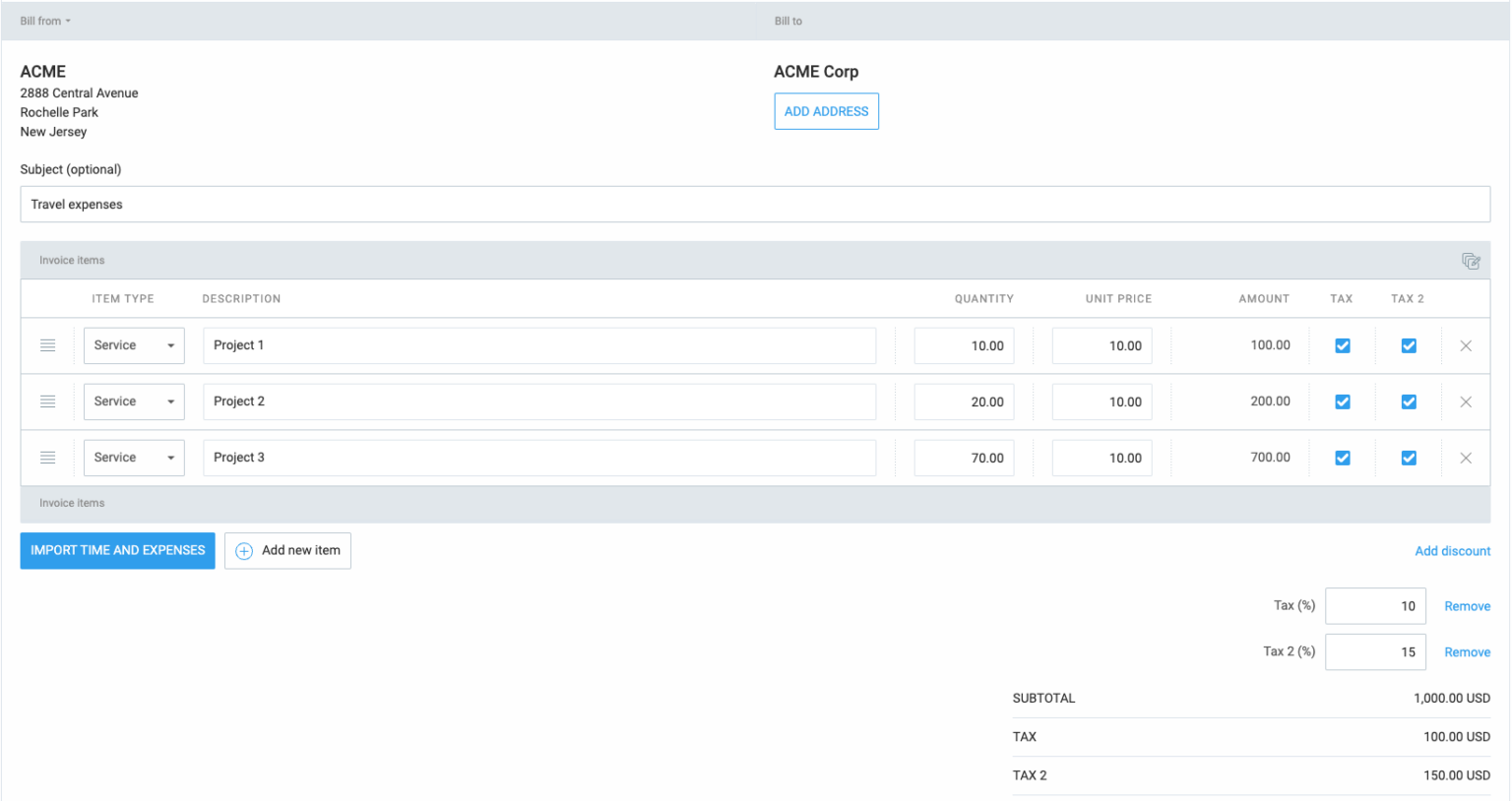This screenshot has width=1512, height=801.
Task: Disable Tax for the Project 3 row
Action: [1342, 458]
